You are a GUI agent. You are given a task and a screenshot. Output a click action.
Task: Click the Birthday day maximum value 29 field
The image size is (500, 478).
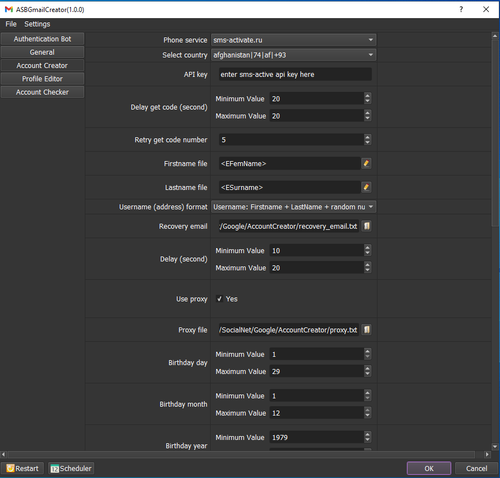[317, 371]
